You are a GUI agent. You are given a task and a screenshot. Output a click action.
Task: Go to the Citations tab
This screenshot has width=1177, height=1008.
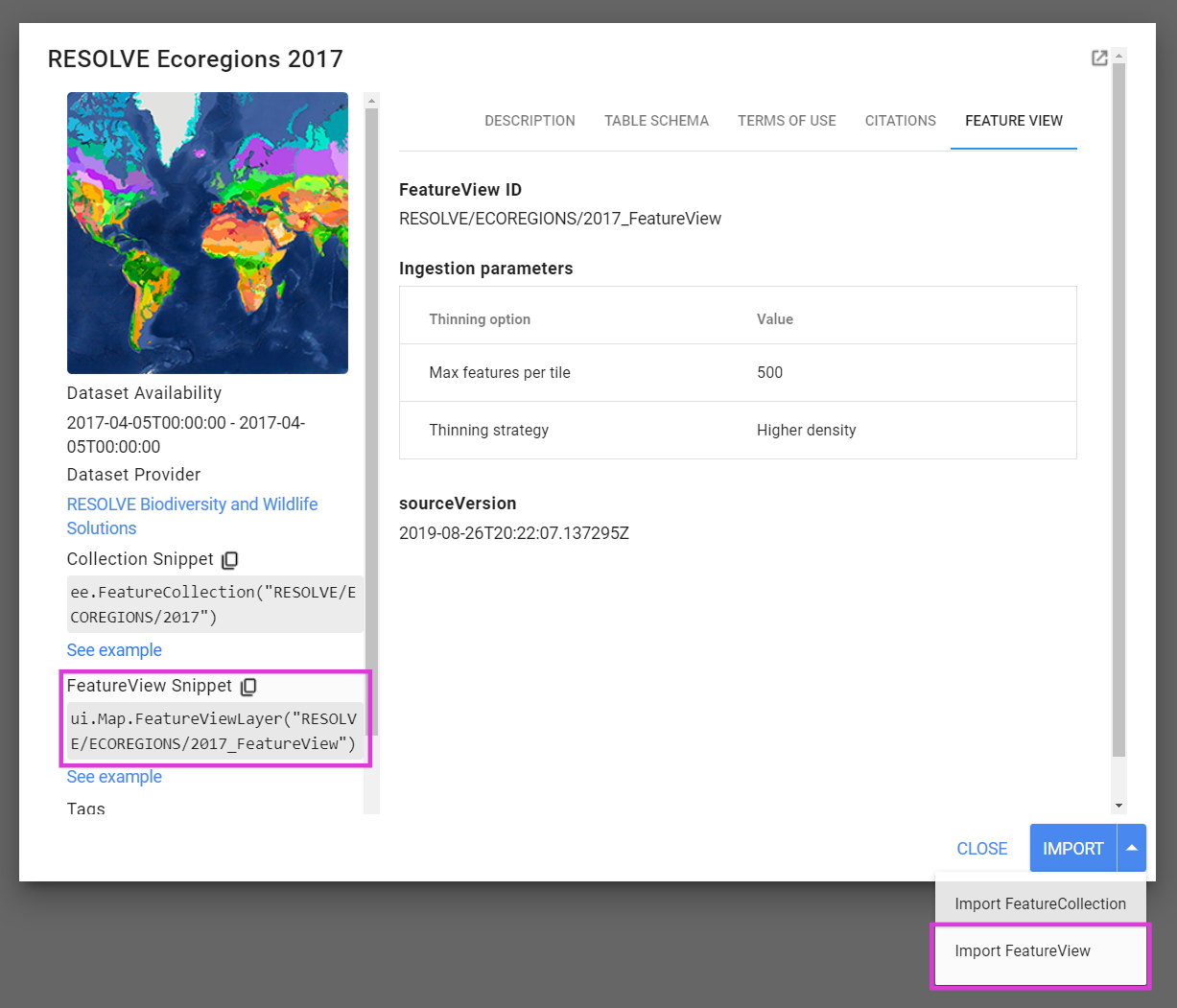900,121
